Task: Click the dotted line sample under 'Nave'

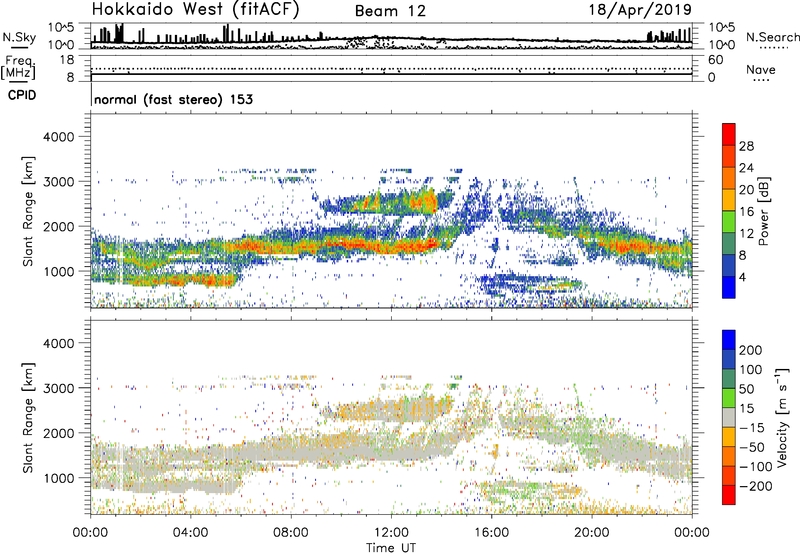Action: (762, 80)
